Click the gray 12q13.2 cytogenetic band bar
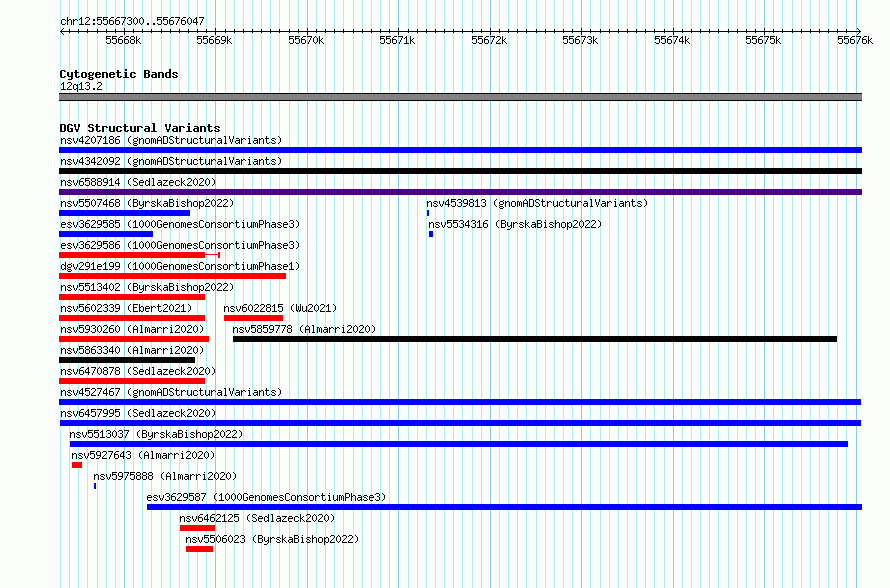Screen dimensions: 890x588 tap(460, 97)
